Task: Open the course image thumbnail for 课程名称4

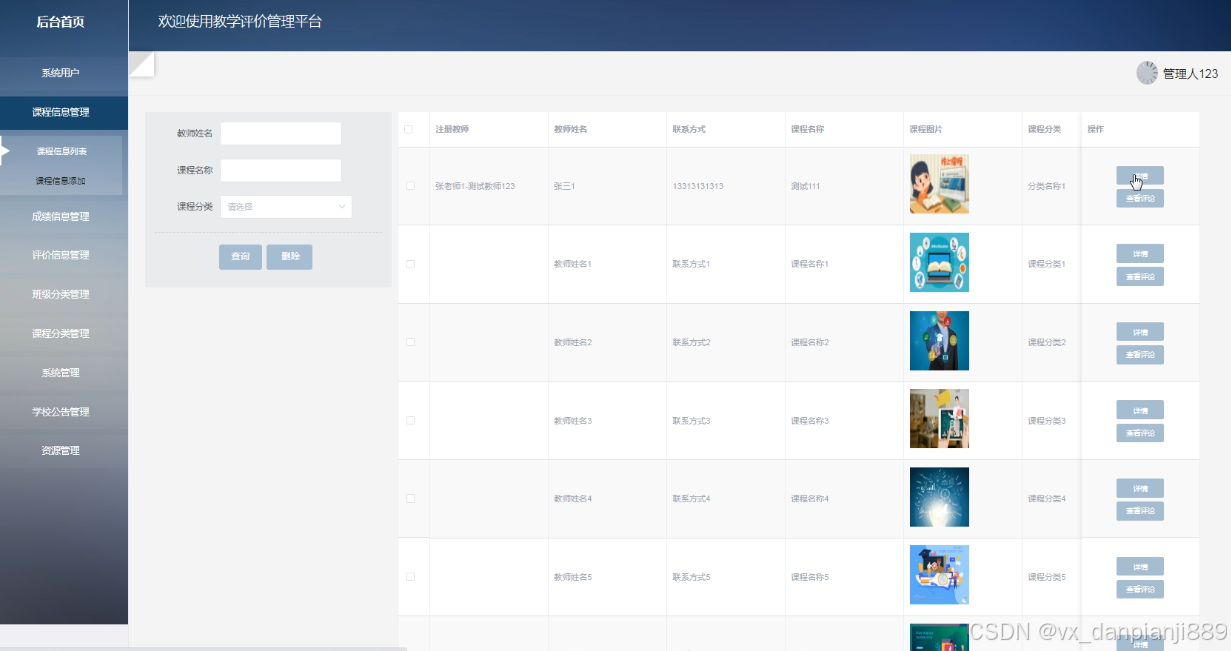Action: tap(939, 497)
